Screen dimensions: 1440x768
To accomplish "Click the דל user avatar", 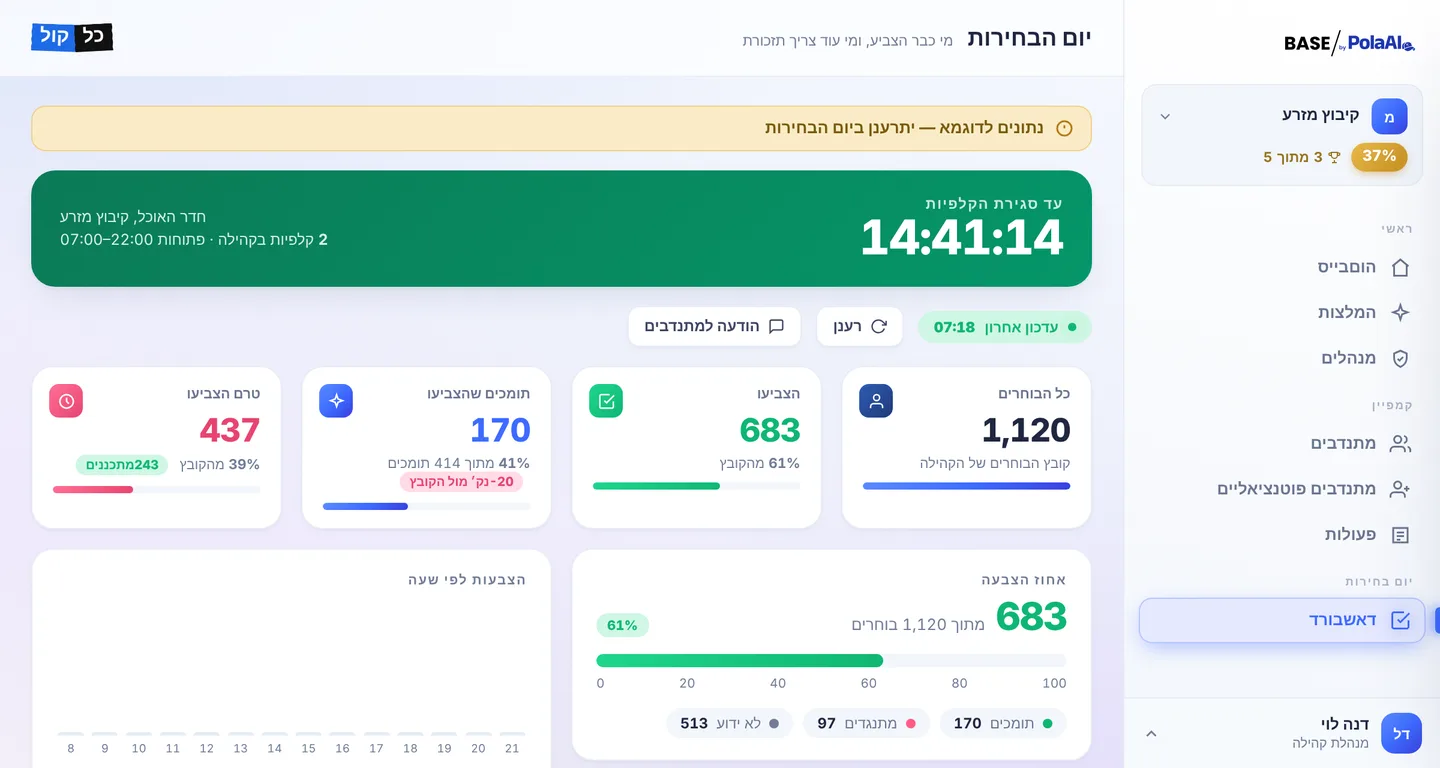I will tap(1401, 733).
